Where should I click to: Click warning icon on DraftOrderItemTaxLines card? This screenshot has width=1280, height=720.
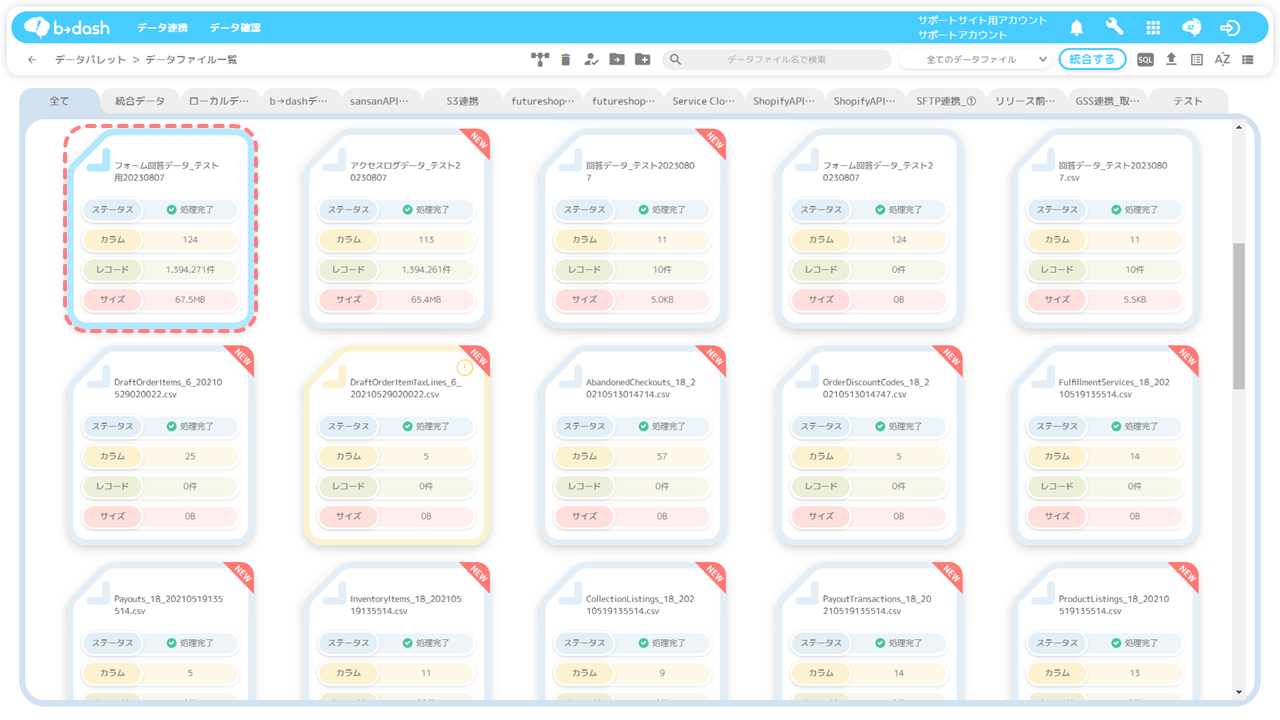pyautogui.click(x=464, y=367)
